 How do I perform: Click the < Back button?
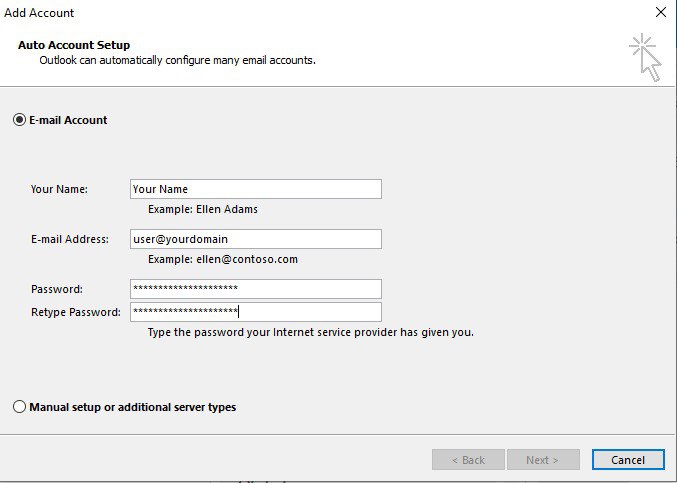tap(468, 460)
